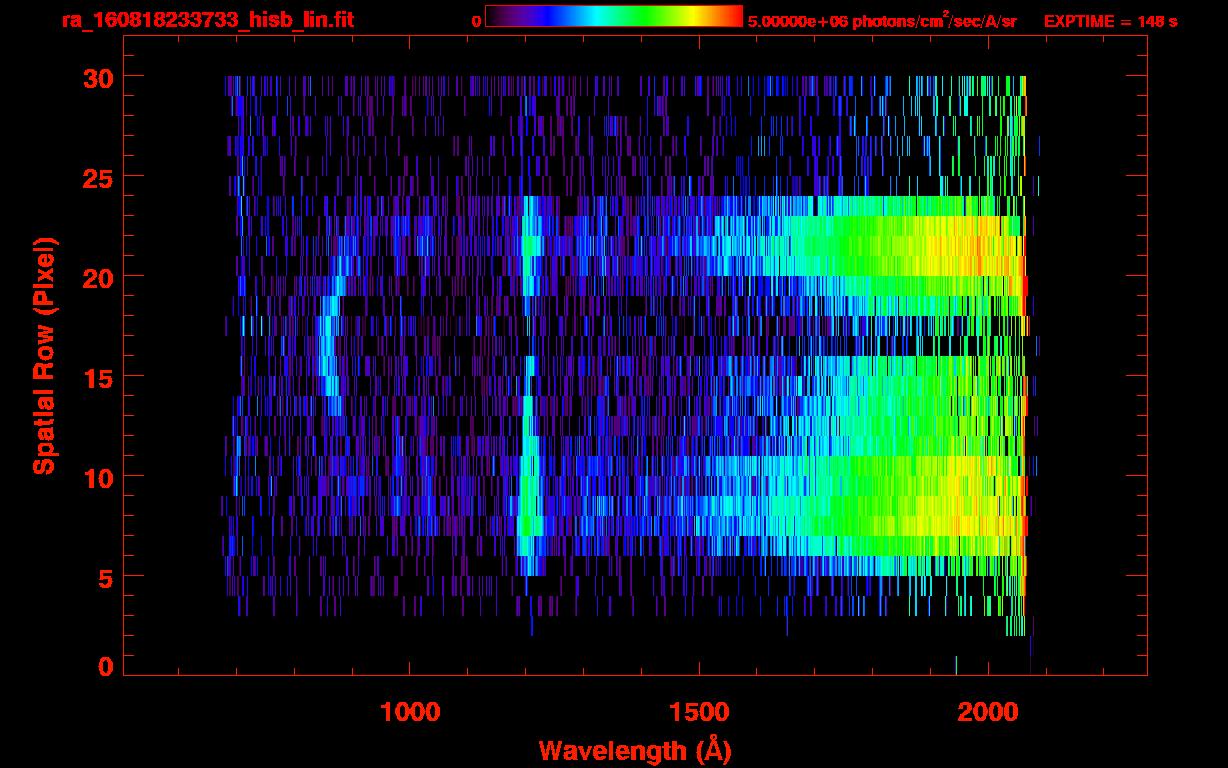The height and width of the screenshot is (768, 1228).
Task: Click the Wavelength (Å) axis title
Action: (635, 750)
